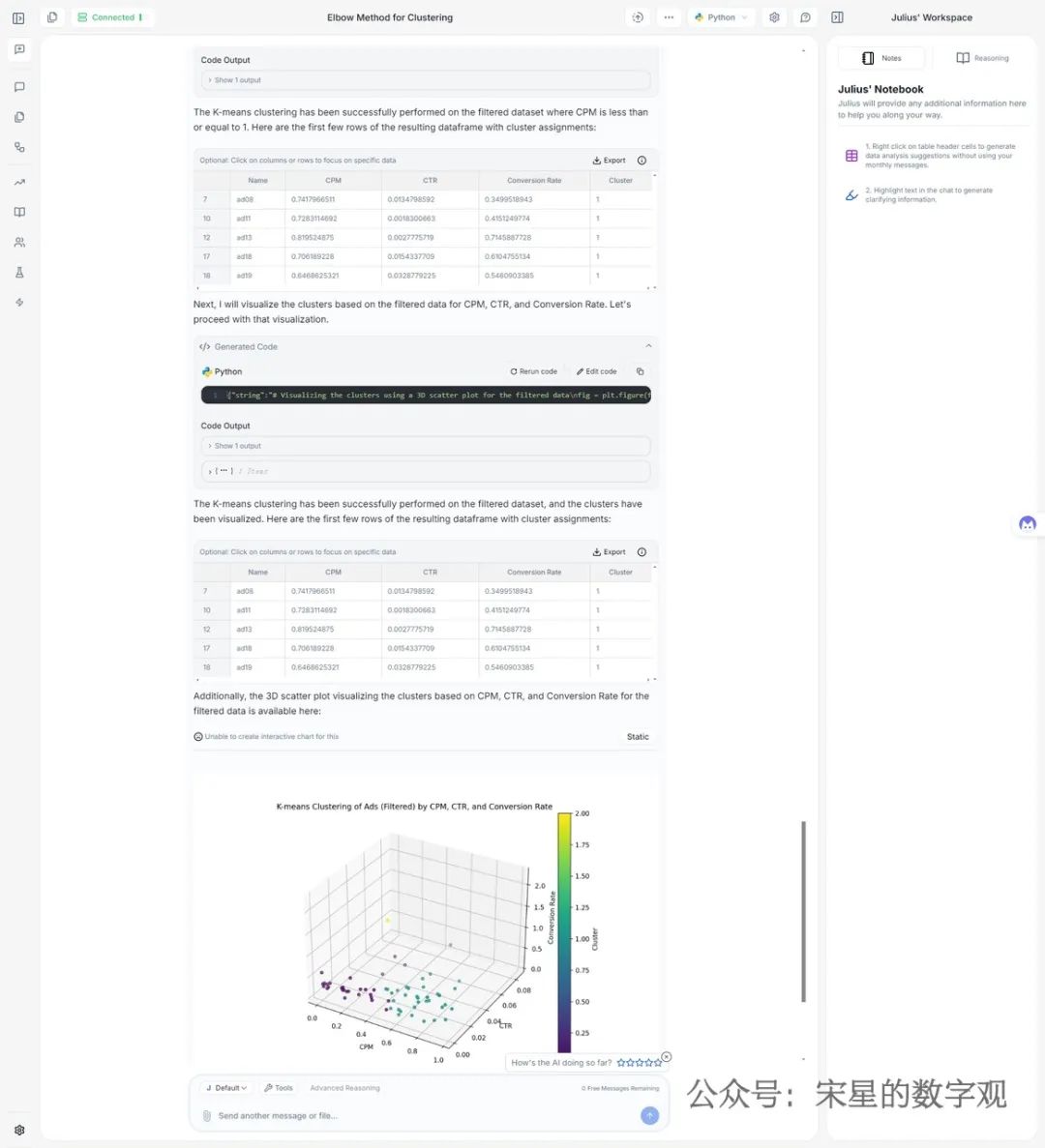Click the paperclip attach file icon

tap(207, 1115)
